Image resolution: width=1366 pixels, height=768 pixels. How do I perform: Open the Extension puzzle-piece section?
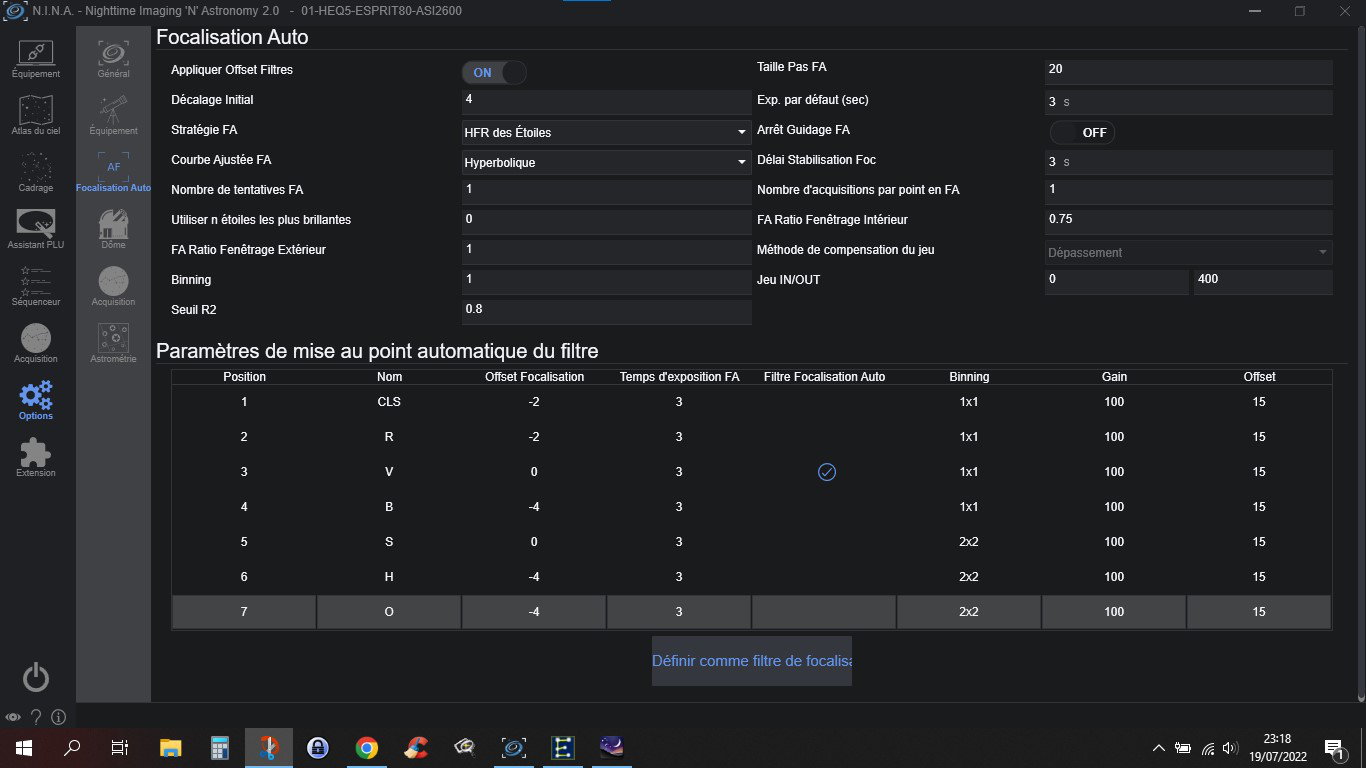[x=36, y=457]
